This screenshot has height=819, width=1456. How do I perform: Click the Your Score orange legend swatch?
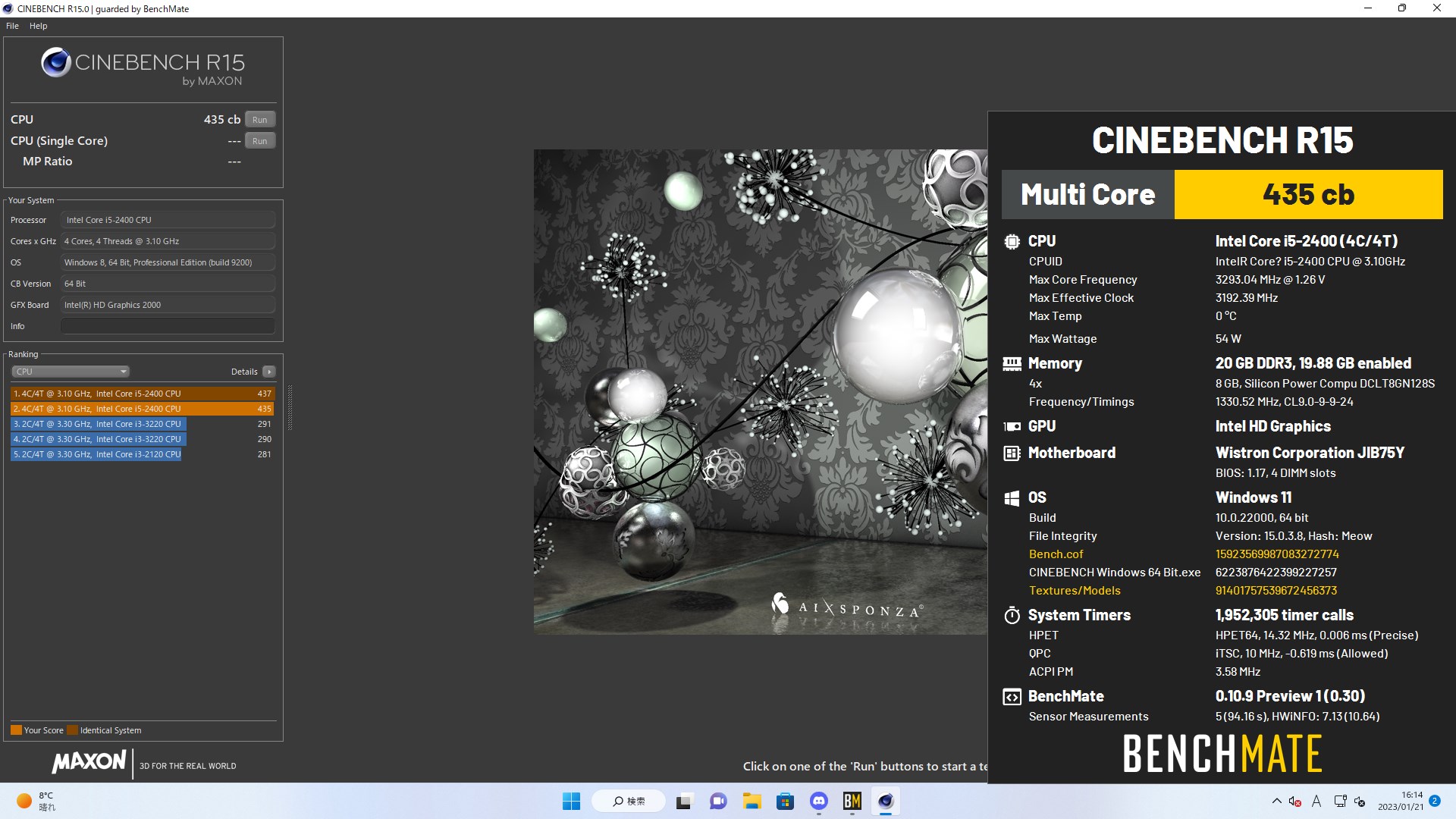click(16, 730)
